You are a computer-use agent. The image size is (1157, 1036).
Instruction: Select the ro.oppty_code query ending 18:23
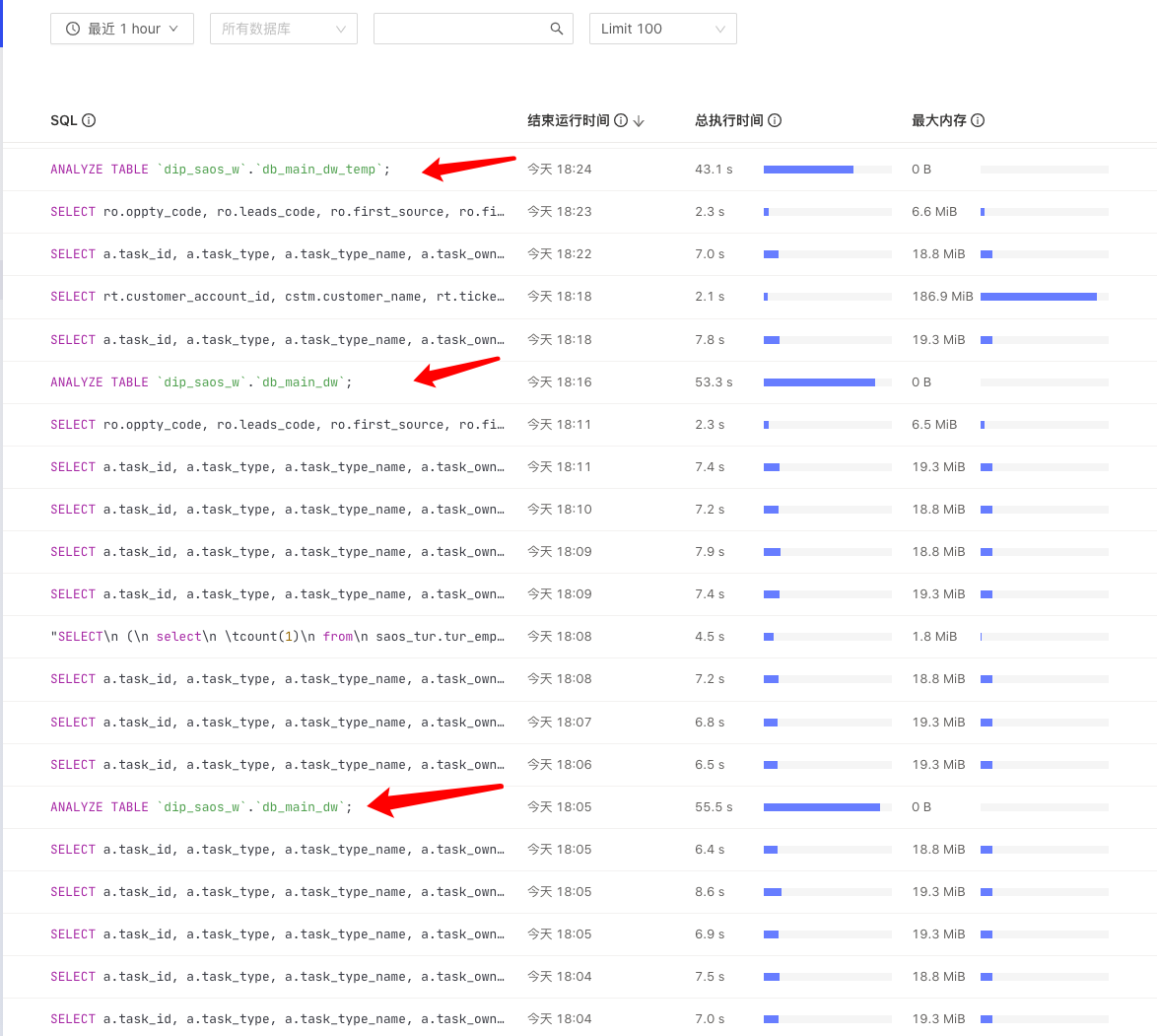tap(277, 212)
